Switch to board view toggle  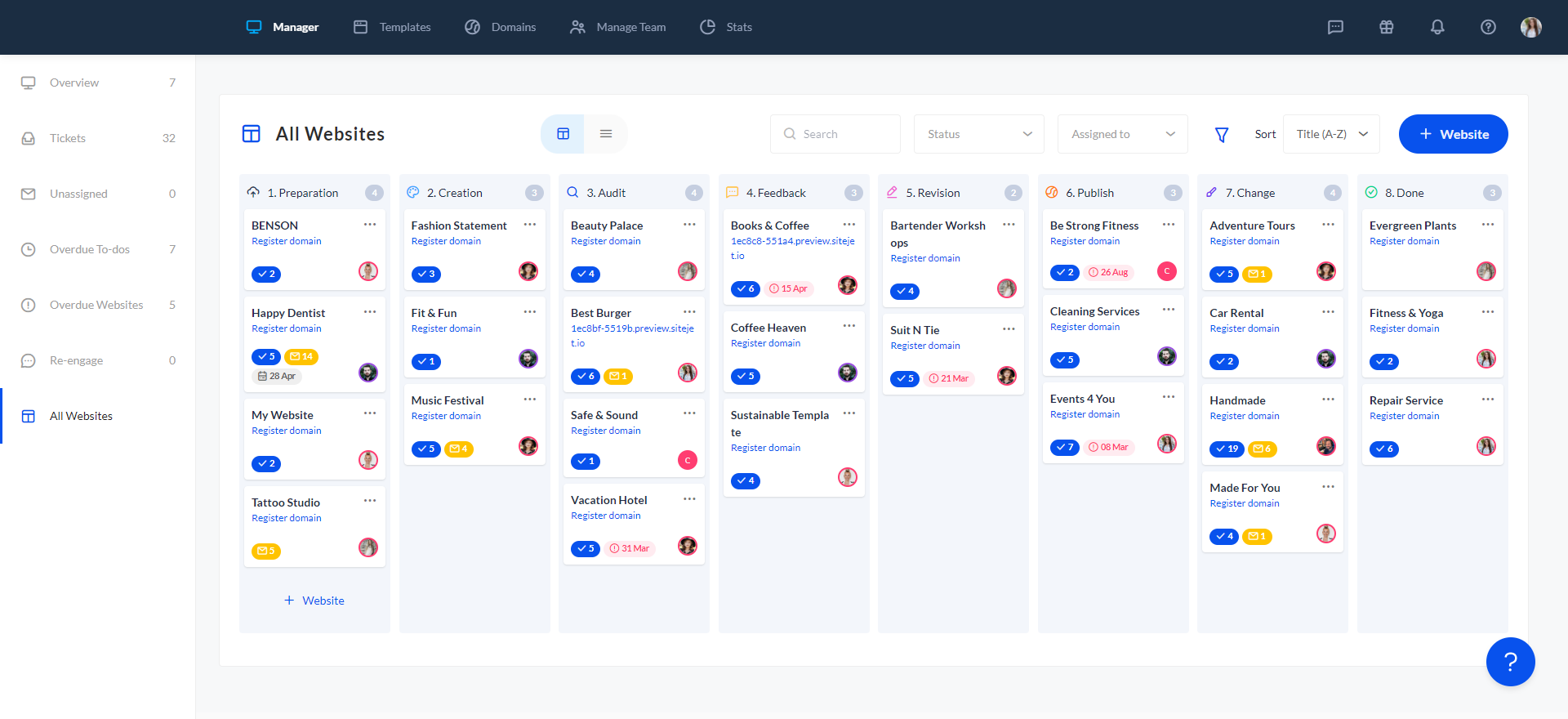click(563, 134)
